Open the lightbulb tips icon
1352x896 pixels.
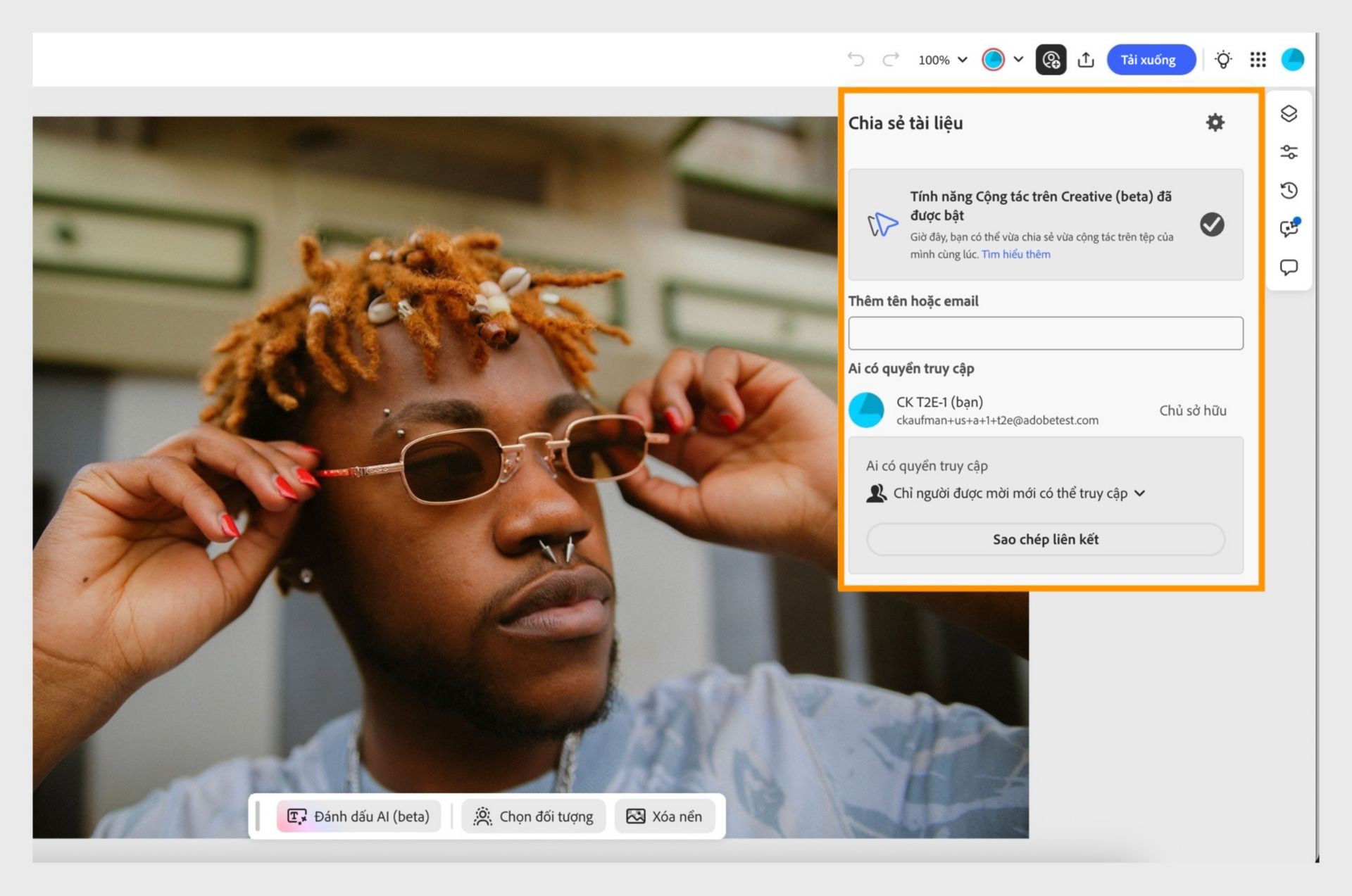1223,60
